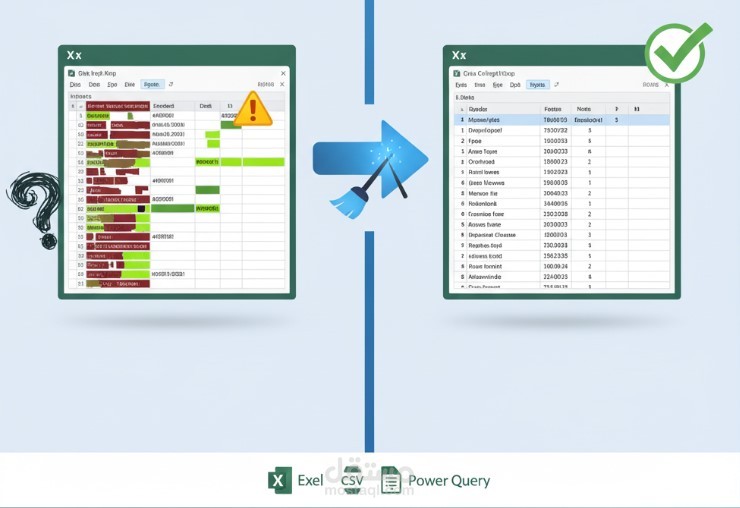Select the highlighted menu tab in left window
The height and width of the screenshot is (508, 740).
[152, 85]
